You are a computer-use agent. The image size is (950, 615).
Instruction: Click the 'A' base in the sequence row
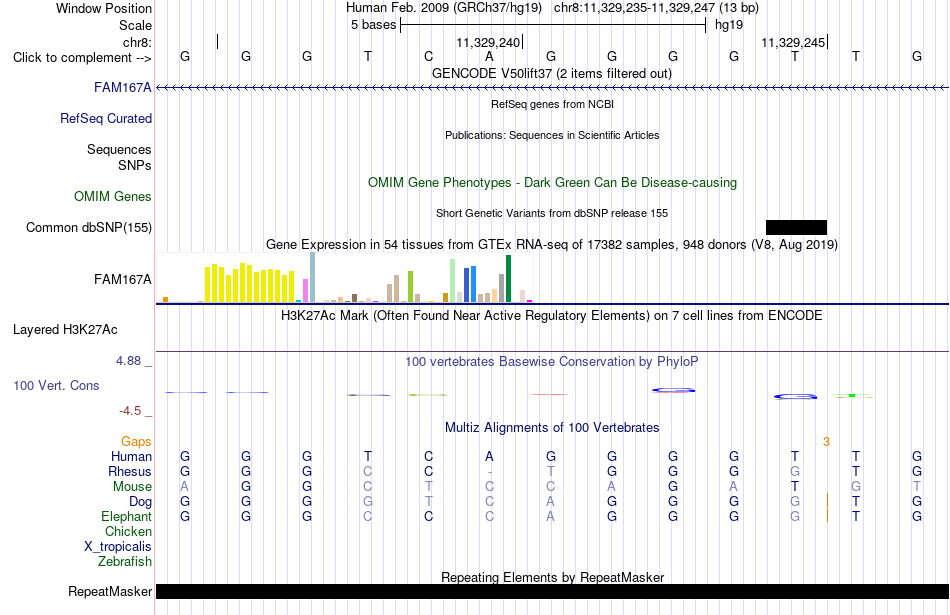[490, 57]
